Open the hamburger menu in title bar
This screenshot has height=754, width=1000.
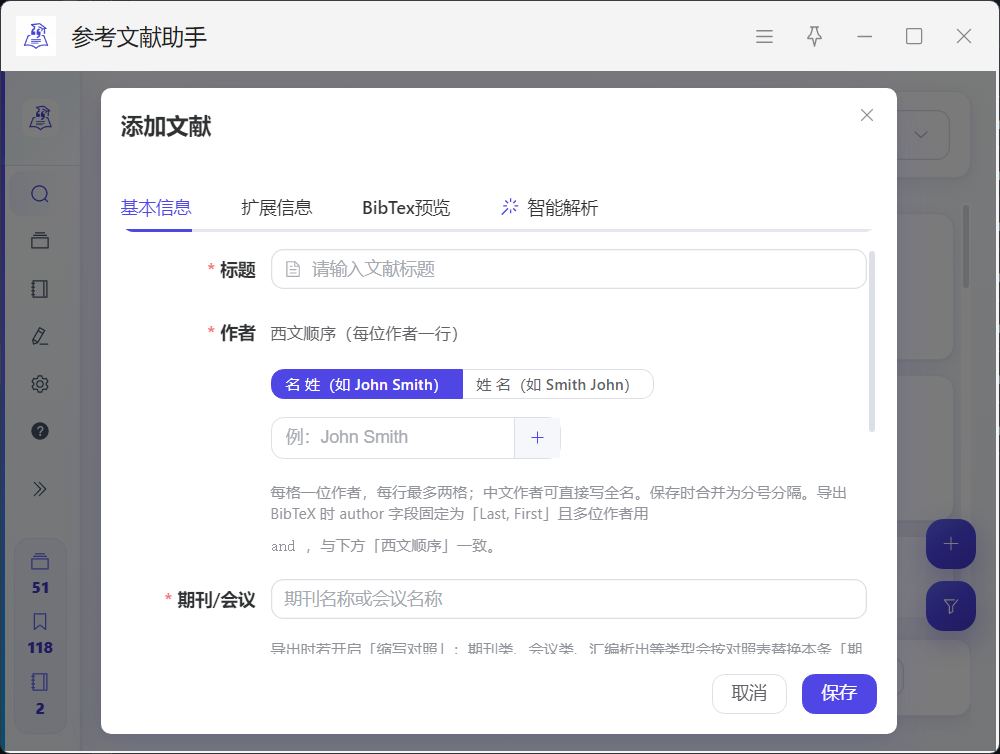[764, 36]
